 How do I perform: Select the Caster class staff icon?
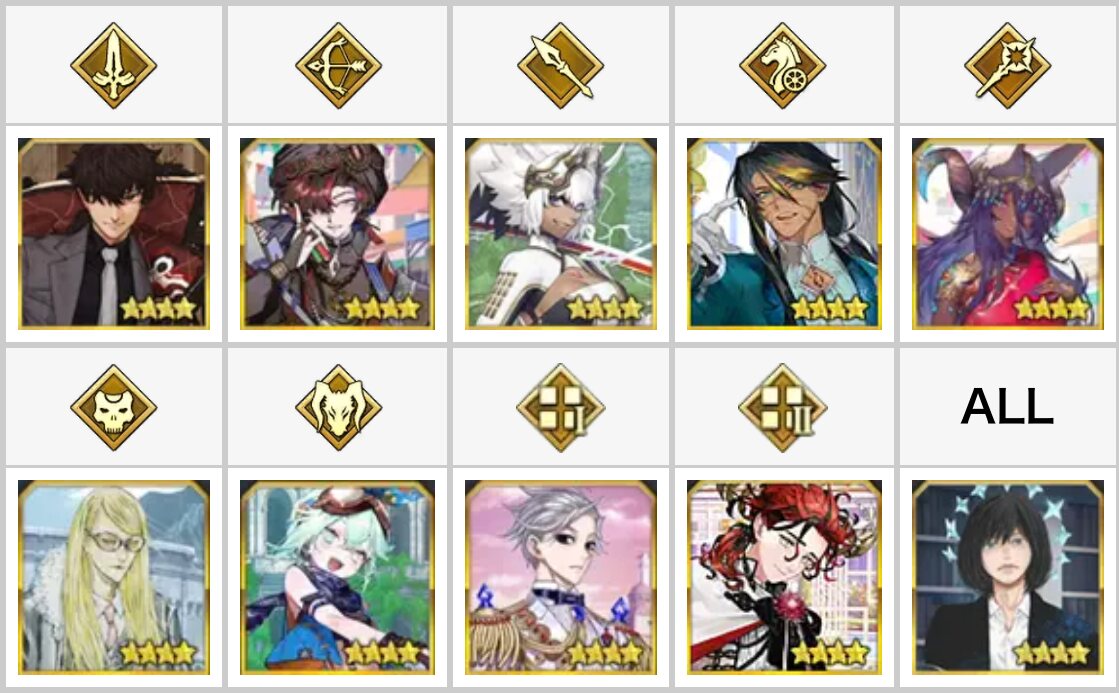click(1007, 66)
